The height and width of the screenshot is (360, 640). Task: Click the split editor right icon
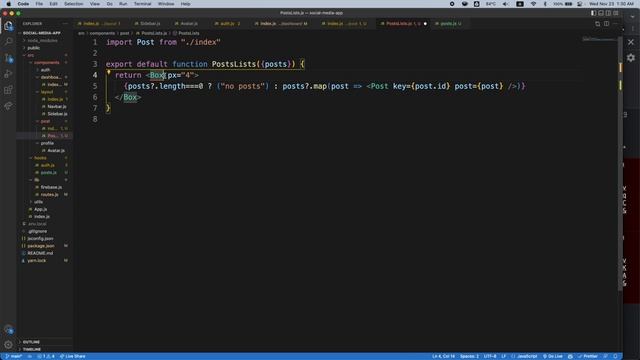607,24
